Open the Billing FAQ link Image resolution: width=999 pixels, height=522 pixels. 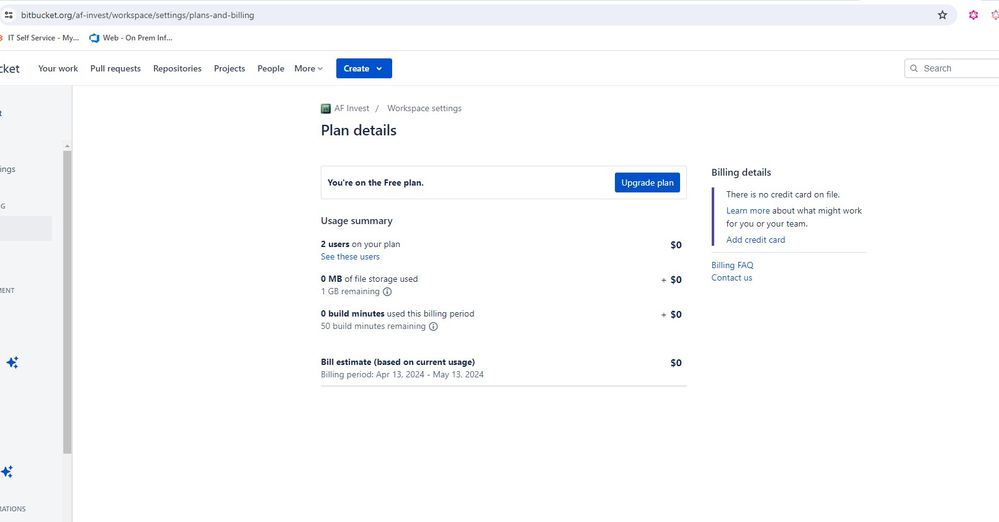[x=732, y=265]
